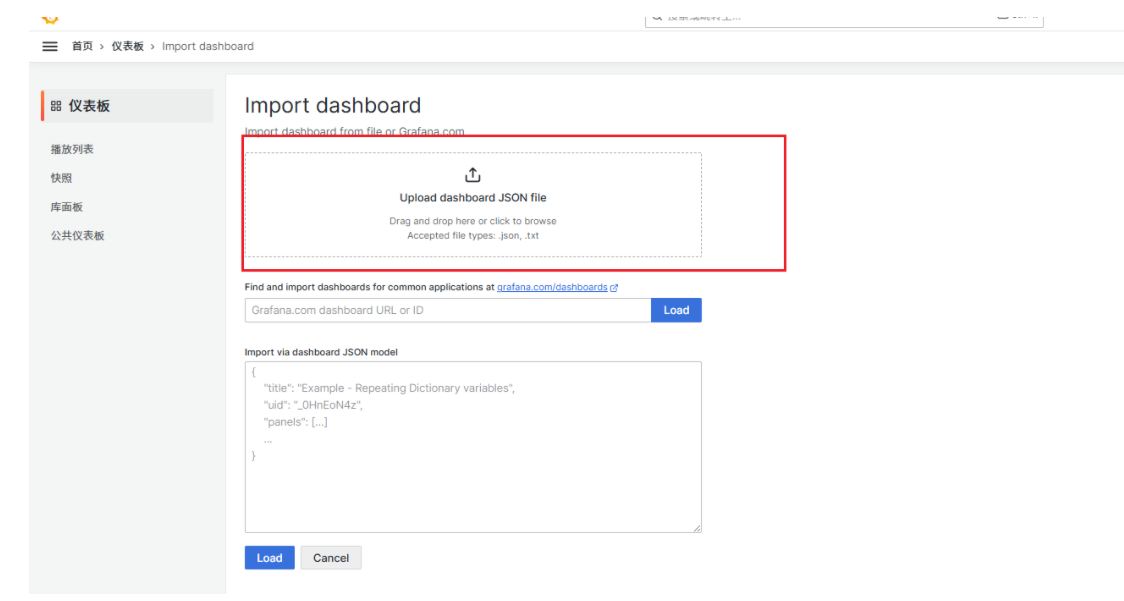The width and height of the screenshot is (1124, 601).
Task: Click the upload arrow icon
Action: point(473,175)
